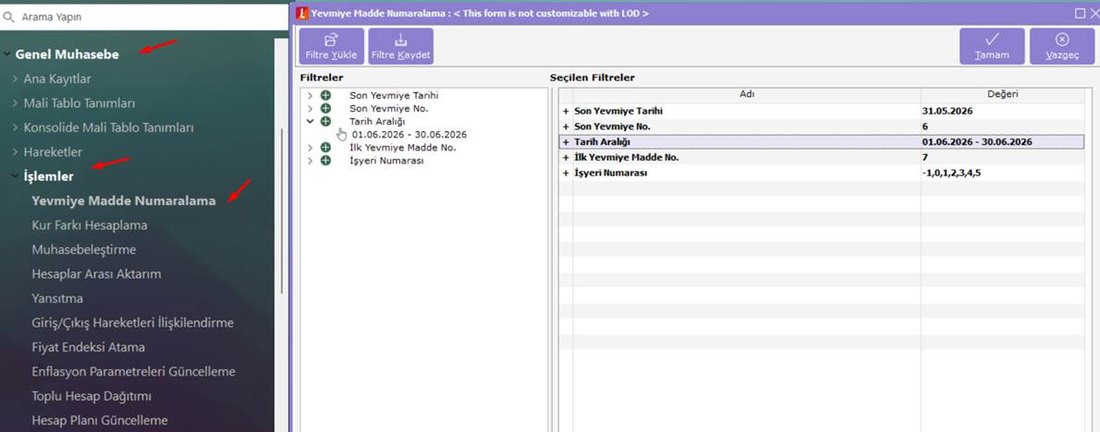Click green plus icon for Son Yevmiye No.
This screenshot has width=1100, height=432.
point(326,109)
